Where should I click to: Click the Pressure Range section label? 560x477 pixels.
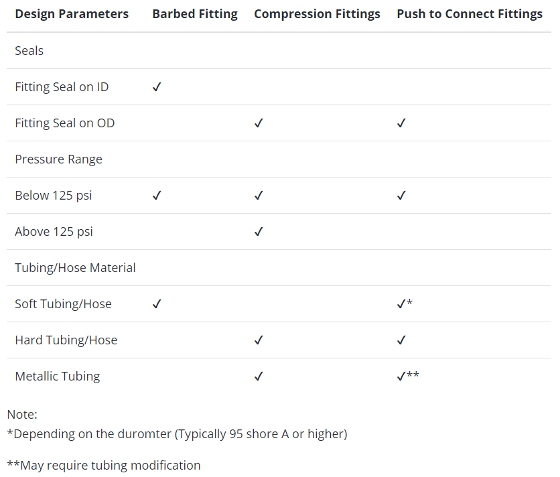[59, 159]
